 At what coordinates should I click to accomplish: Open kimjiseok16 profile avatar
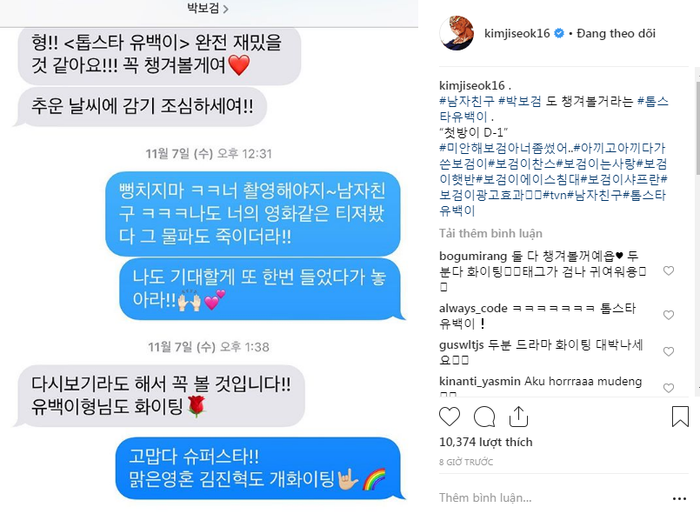tap(457, 33)
